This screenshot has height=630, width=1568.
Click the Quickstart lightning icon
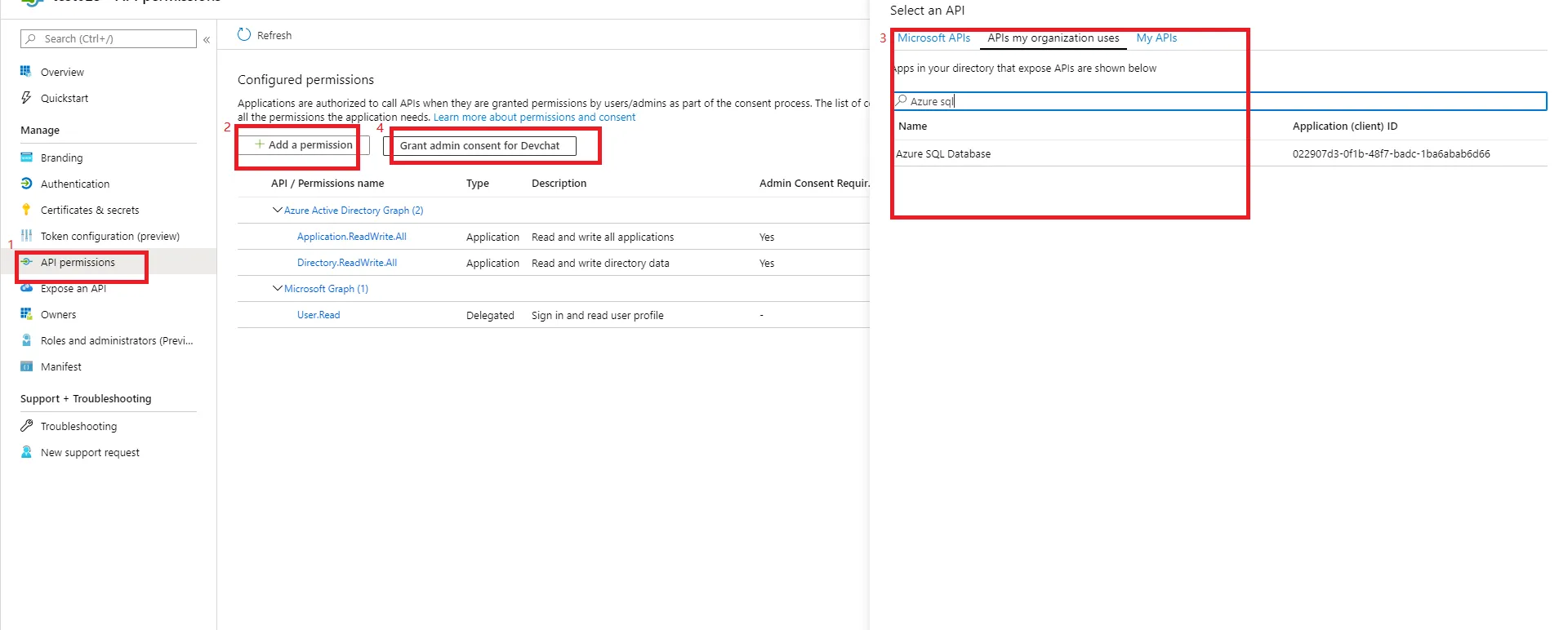point(26,98)
